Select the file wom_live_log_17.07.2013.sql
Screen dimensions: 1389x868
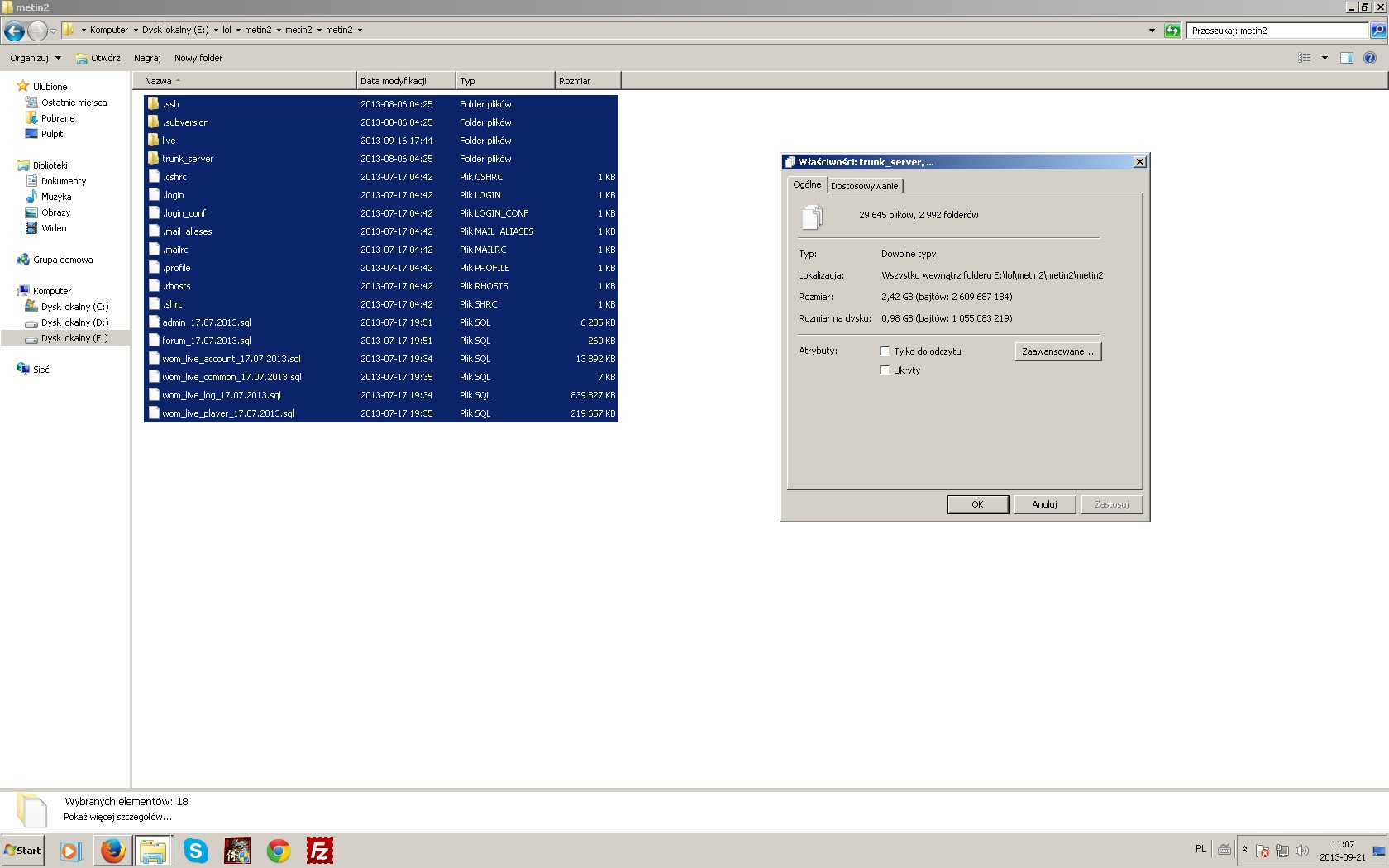point(381,395)
